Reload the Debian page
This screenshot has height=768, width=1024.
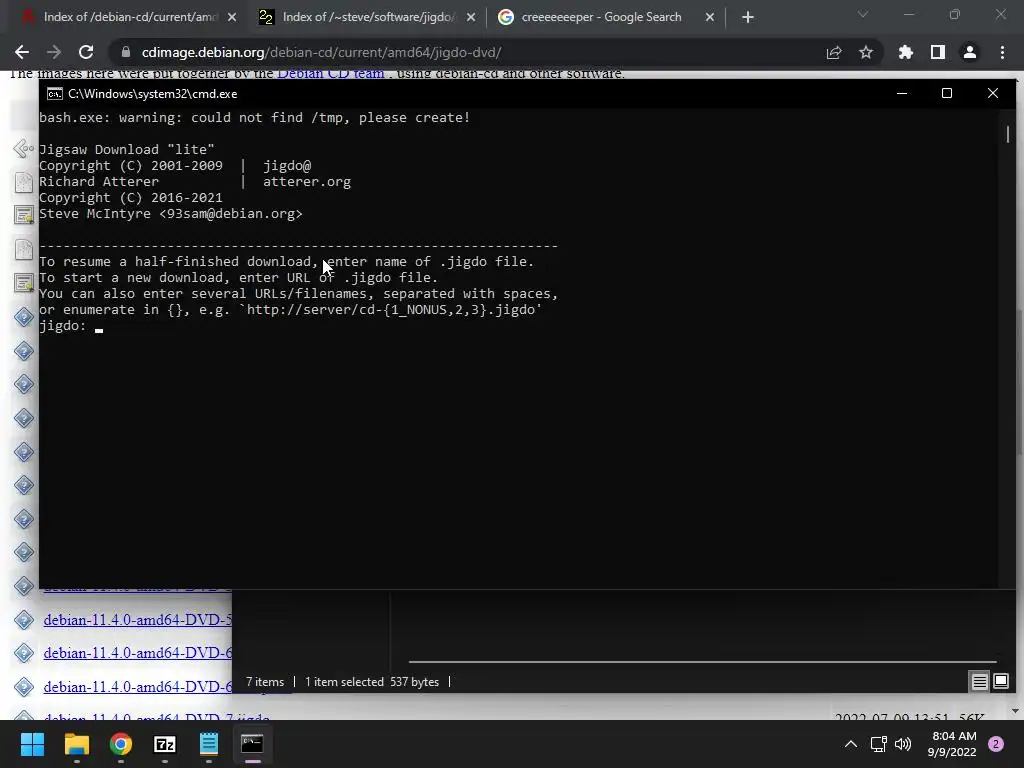(86, 52)
